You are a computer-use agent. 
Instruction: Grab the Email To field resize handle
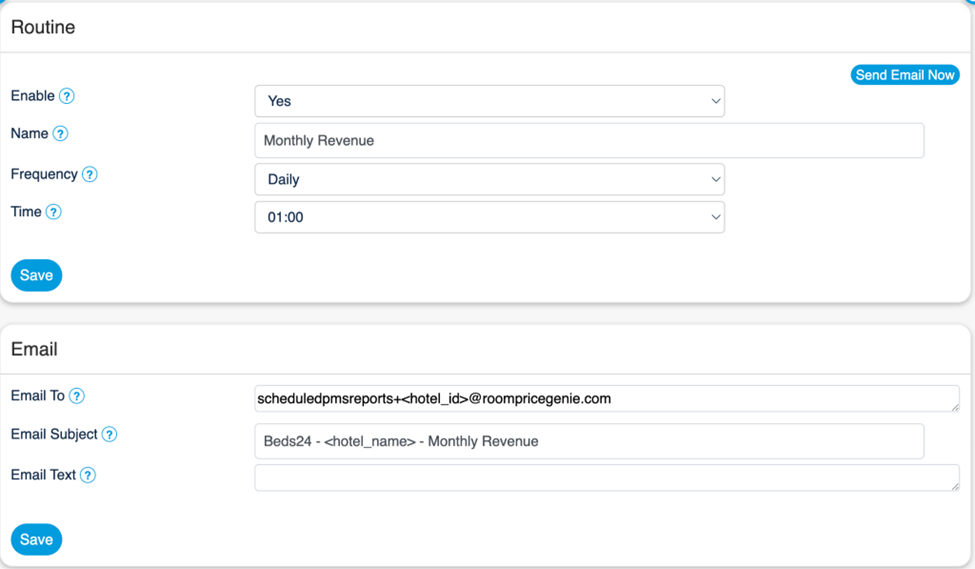pos(955,407)
